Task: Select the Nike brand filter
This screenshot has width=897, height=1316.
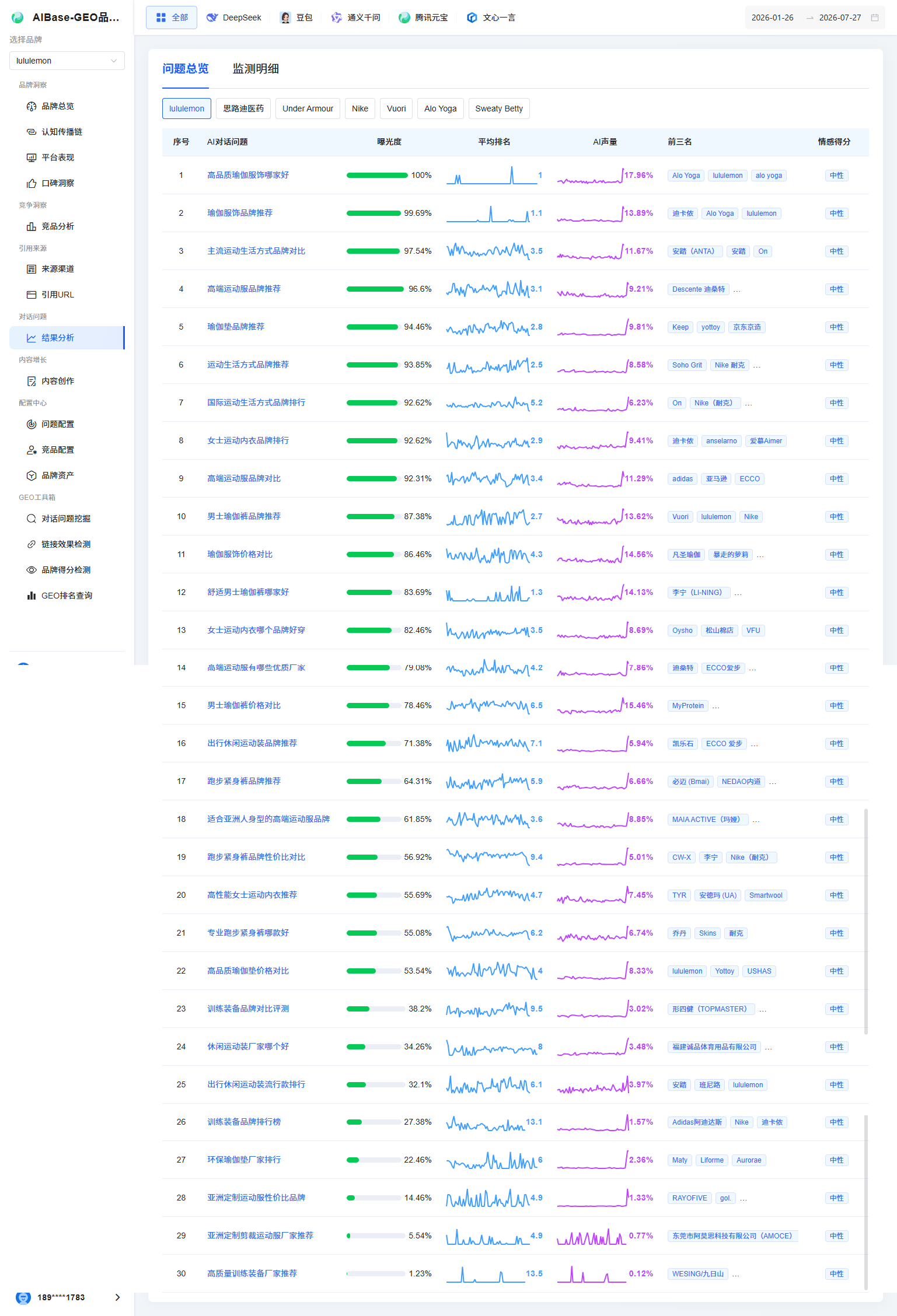Action: pyautogui.click(x=360, y=108)
